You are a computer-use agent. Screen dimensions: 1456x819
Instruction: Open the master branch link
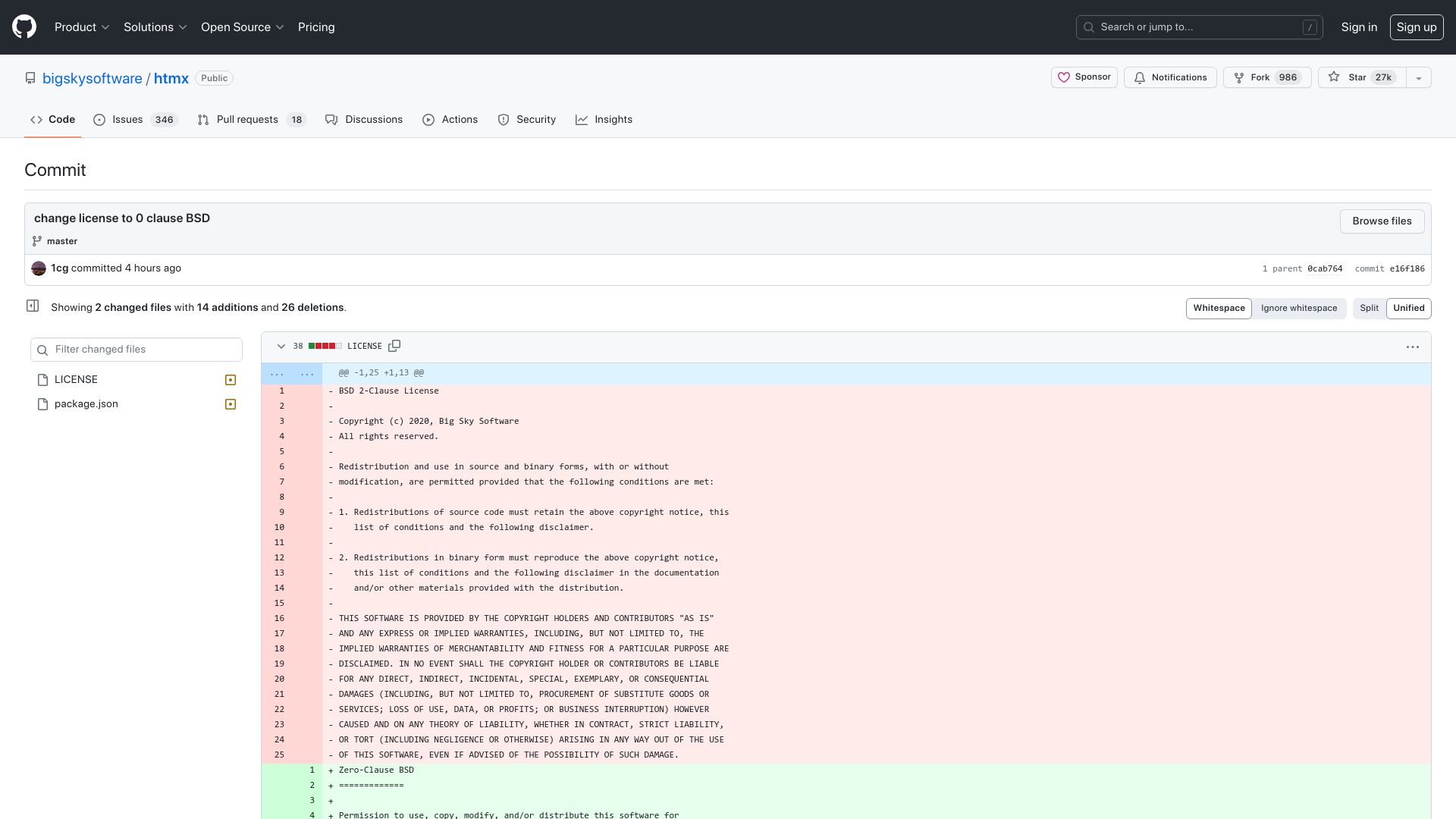62,241
